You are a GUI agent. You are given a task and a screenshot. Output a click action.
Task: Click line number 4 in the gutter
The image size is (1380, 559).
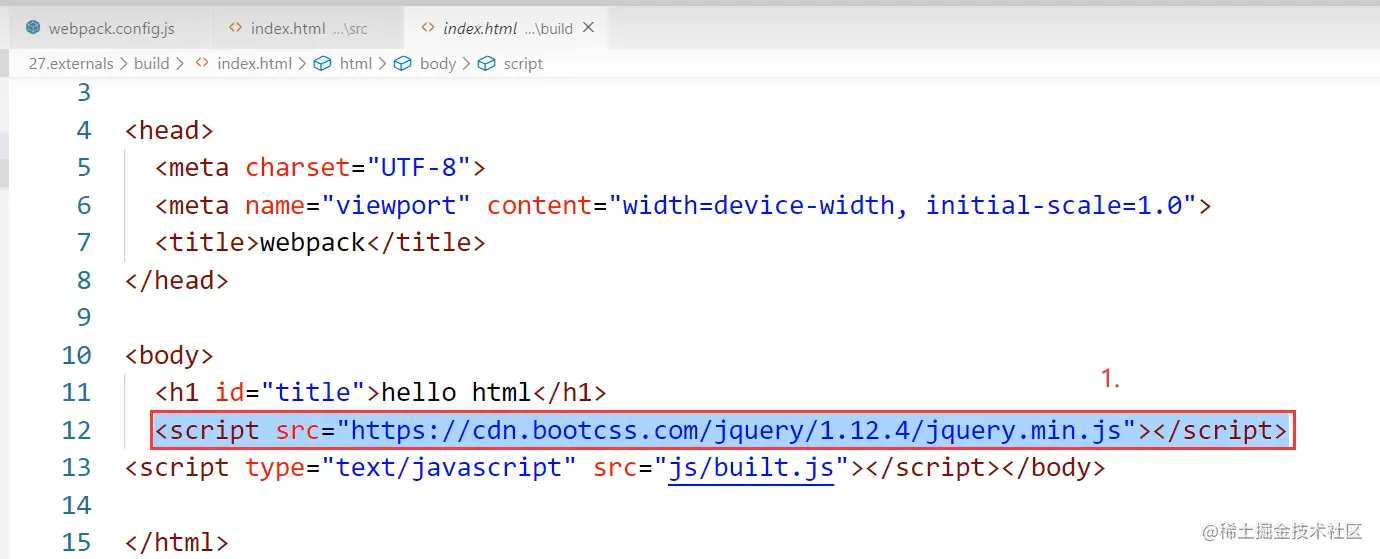coord(83,130)
